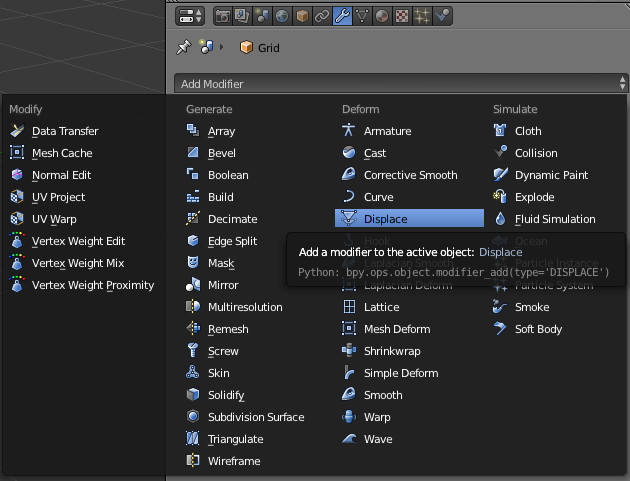Open the Material properties sphere tab
This screenshot has height=481, width=630.
point(382,16)
